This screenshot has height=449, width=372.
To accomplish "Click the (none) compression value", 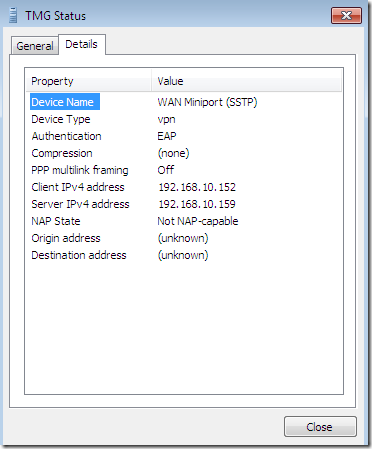I will pos(173,153).
